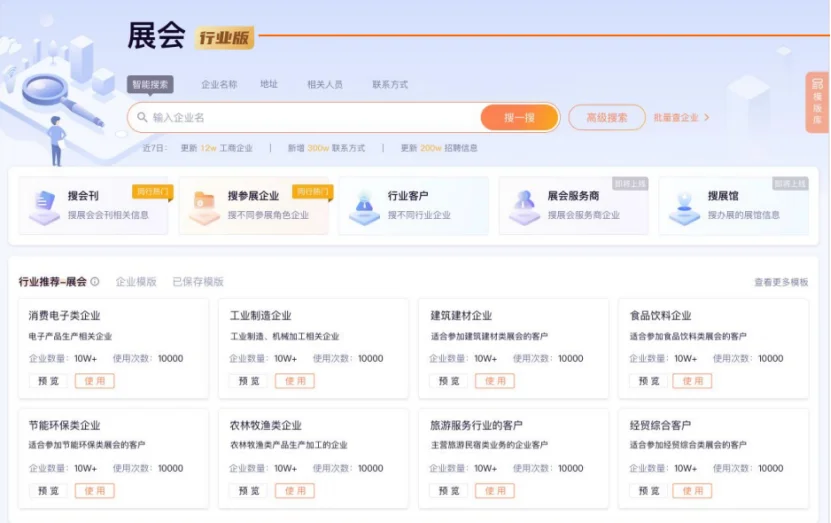Open the 搜展馆 location icon

coord(684,207)
